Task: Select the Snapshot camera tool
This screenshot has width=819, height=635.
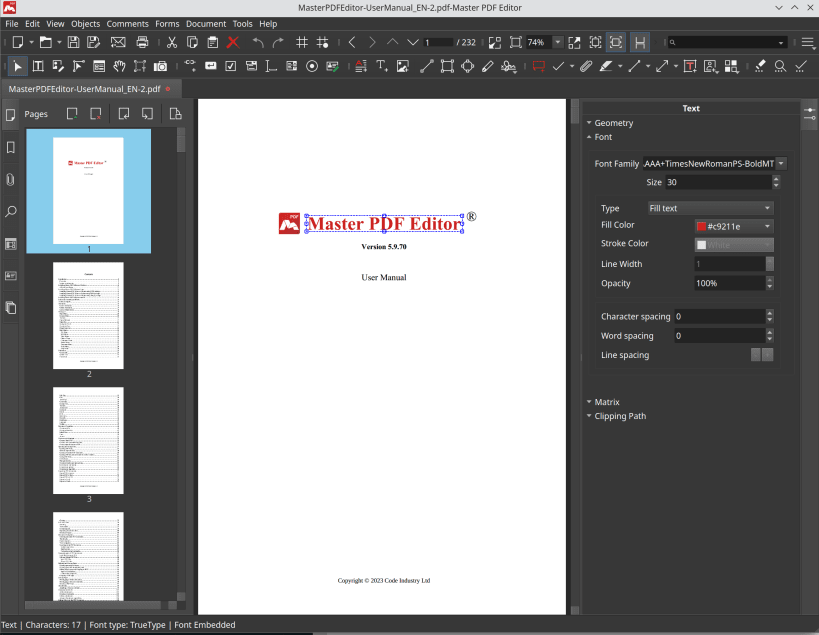Action: tap(160, 66)
